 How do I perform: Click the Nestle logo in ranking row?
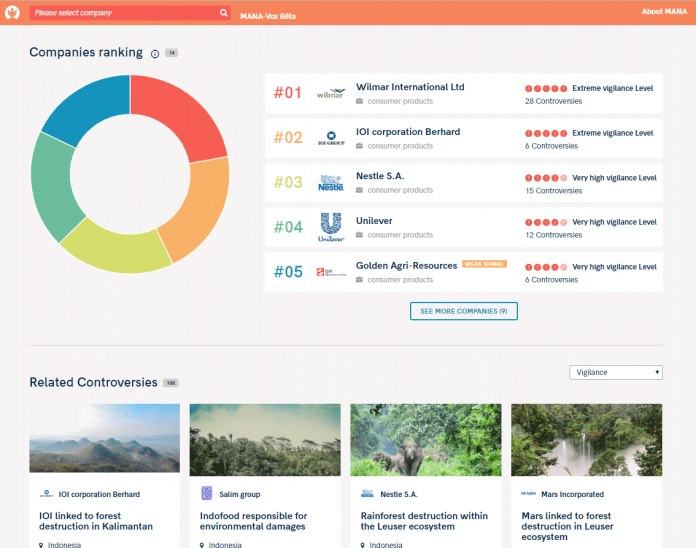tap(331, 183)
